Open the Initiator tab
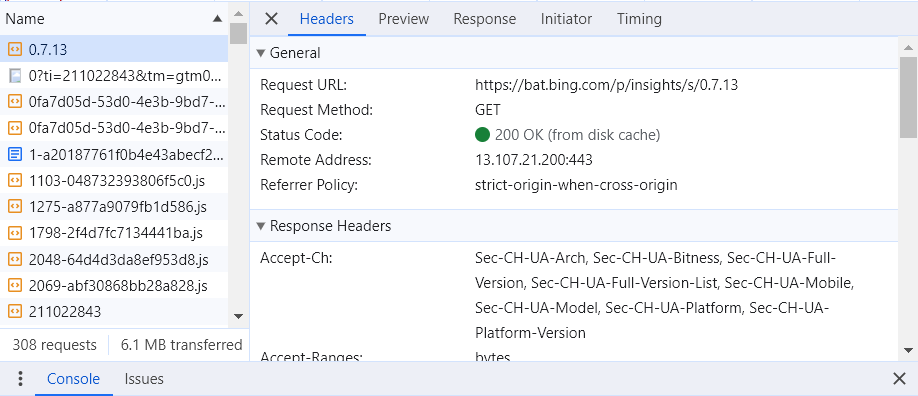This screenshot has height=396, width=918. point(566,19)
